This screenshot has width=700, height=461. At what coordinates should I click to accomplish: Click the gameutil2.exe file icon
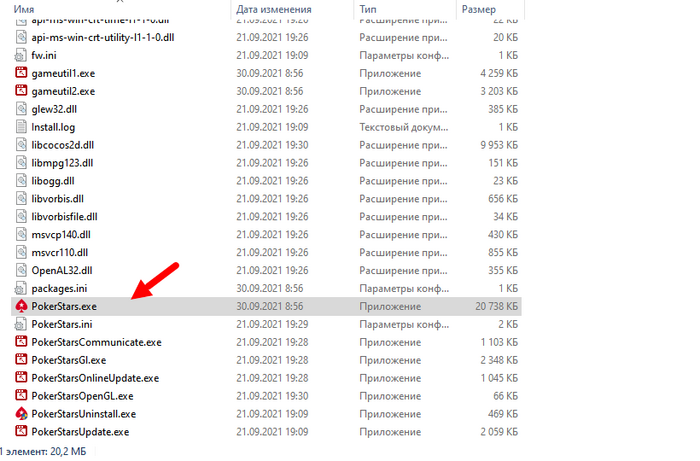tap(21, 91)
